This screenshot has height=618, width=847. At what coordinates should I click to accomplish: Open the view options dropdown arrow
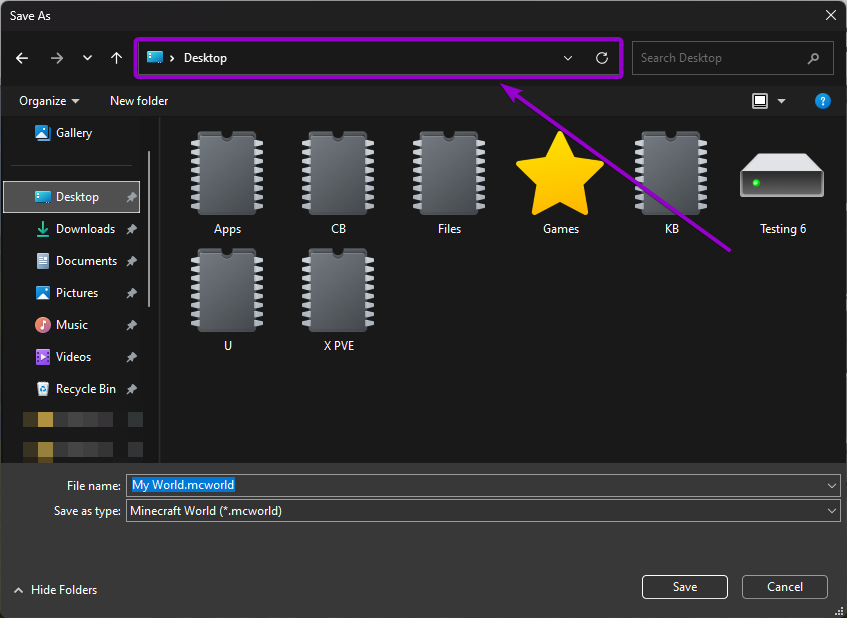(781, 101)
